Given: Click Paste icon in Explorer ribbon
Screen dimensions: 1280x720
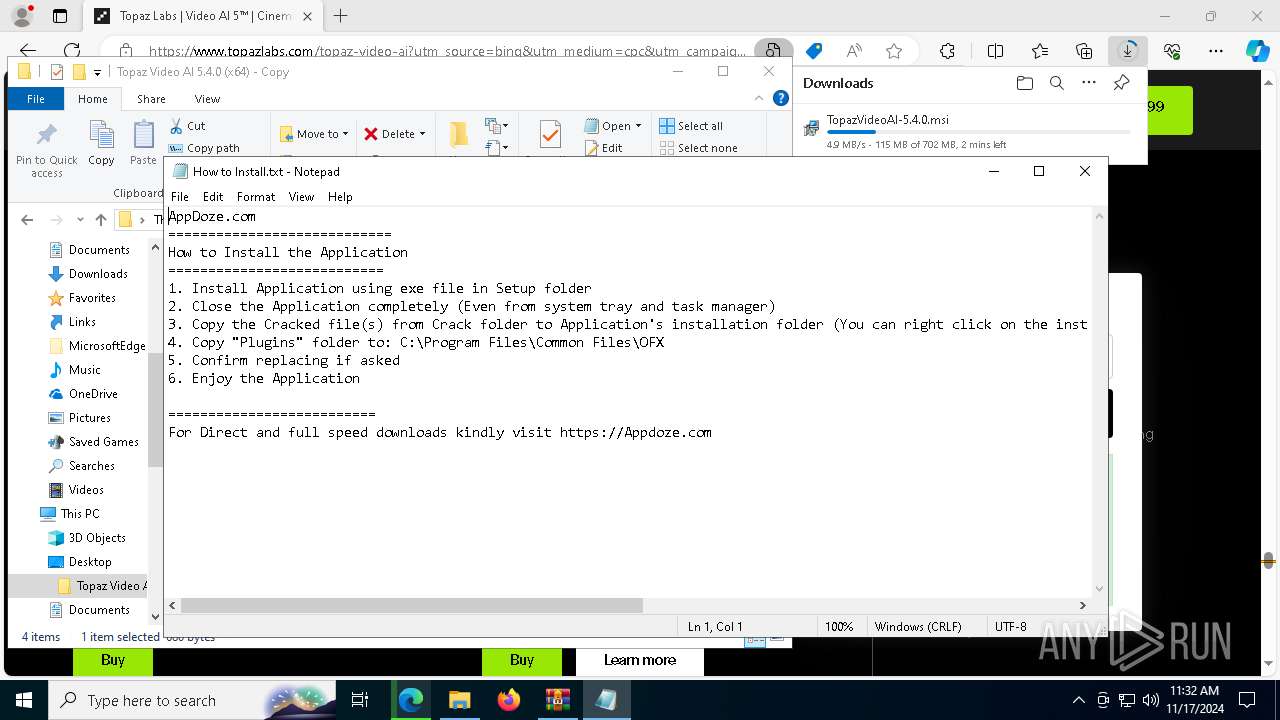Looking at the screenshot, I should (x=143, y=143).
